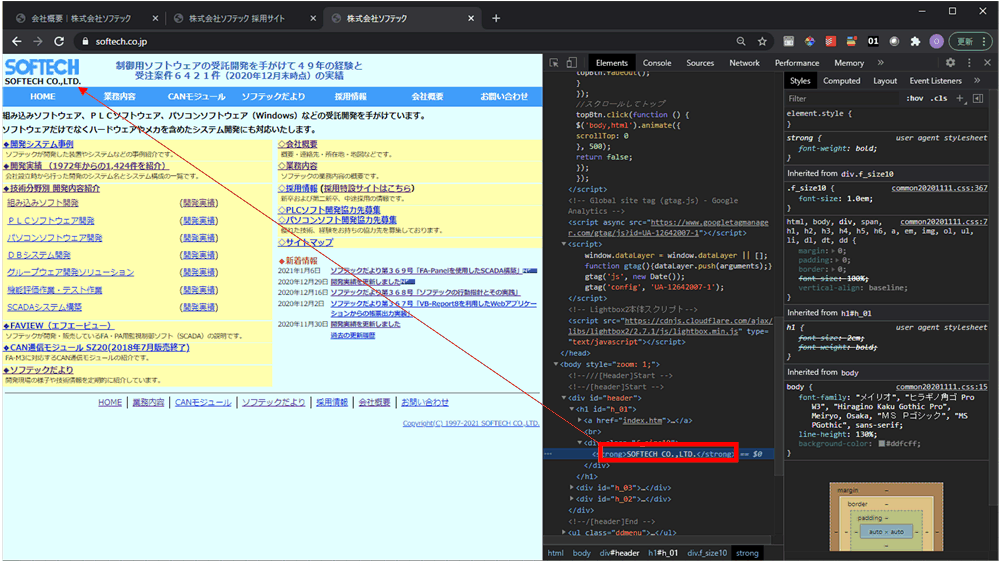Open the サイトマップ link
1002x562 pixels.
click(x=305, y=242)
